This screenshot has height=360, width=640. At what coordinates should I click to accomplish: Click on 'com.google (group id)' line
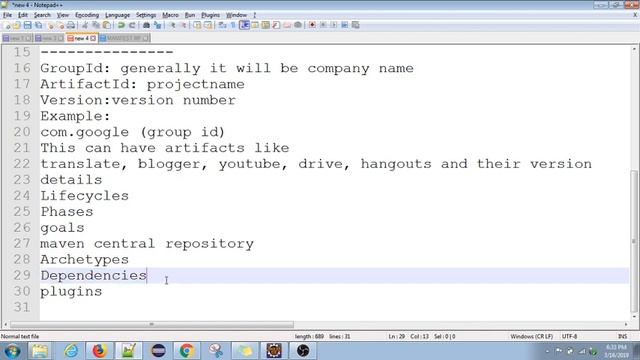coord(132,132)
